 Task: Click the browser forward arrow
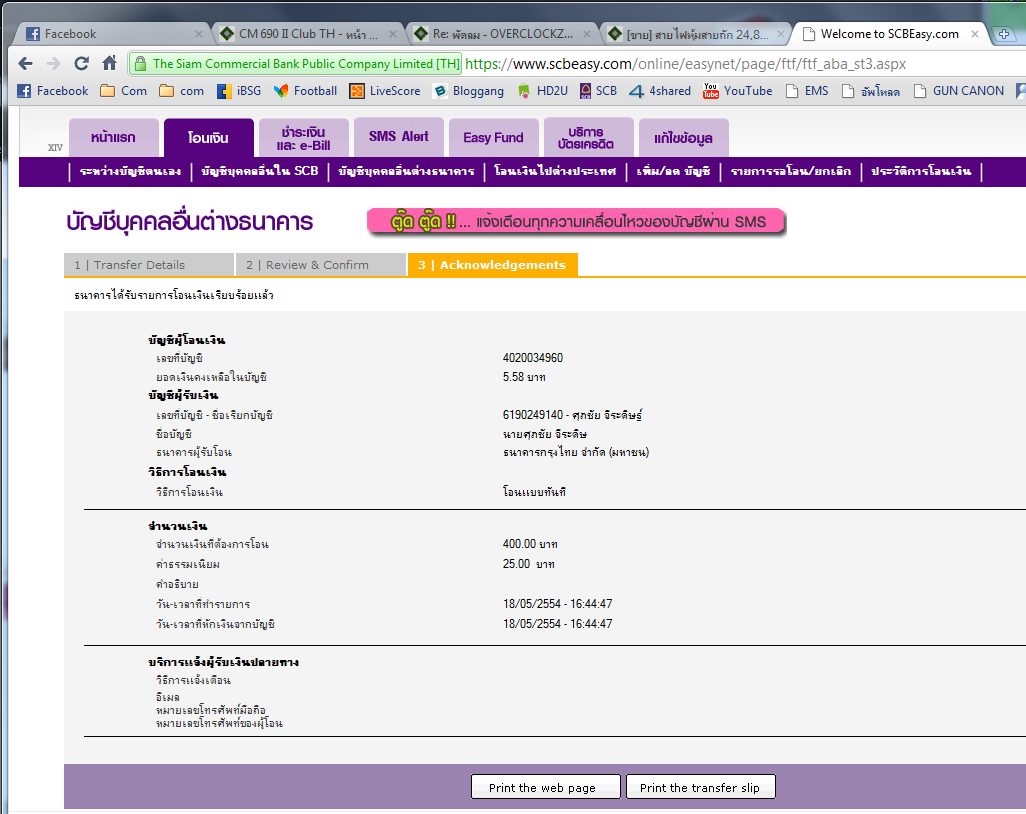54,63
